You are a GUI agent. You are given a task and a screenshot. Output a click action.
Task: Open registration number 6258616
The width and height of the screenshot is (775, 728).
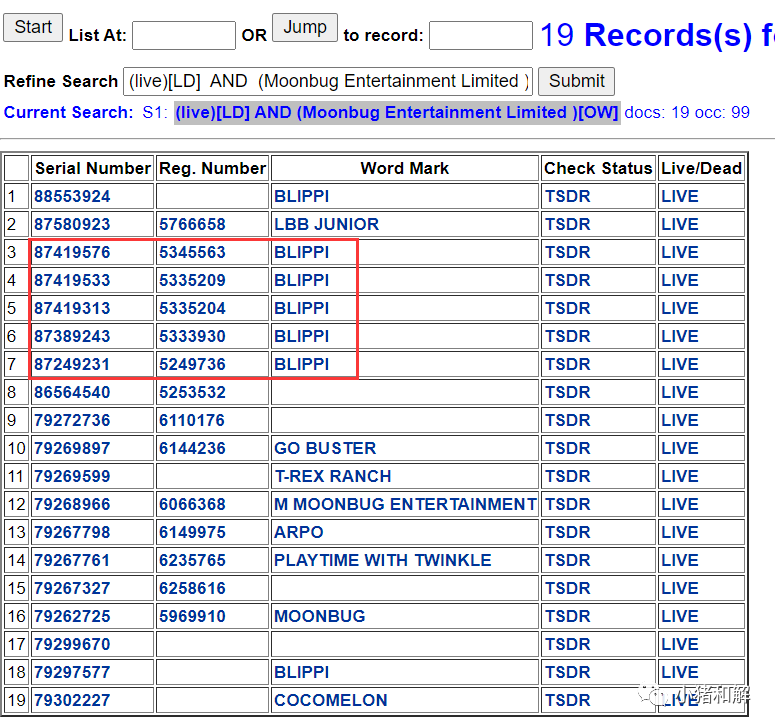click(192, 589)
